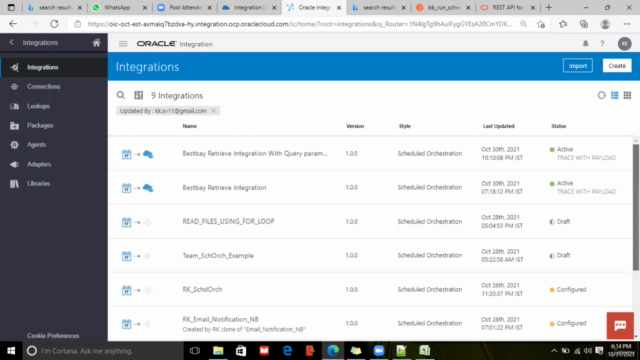Click Configured status of RK_SchdOrch
Screen dimensions: 640x360
point(568,289)
